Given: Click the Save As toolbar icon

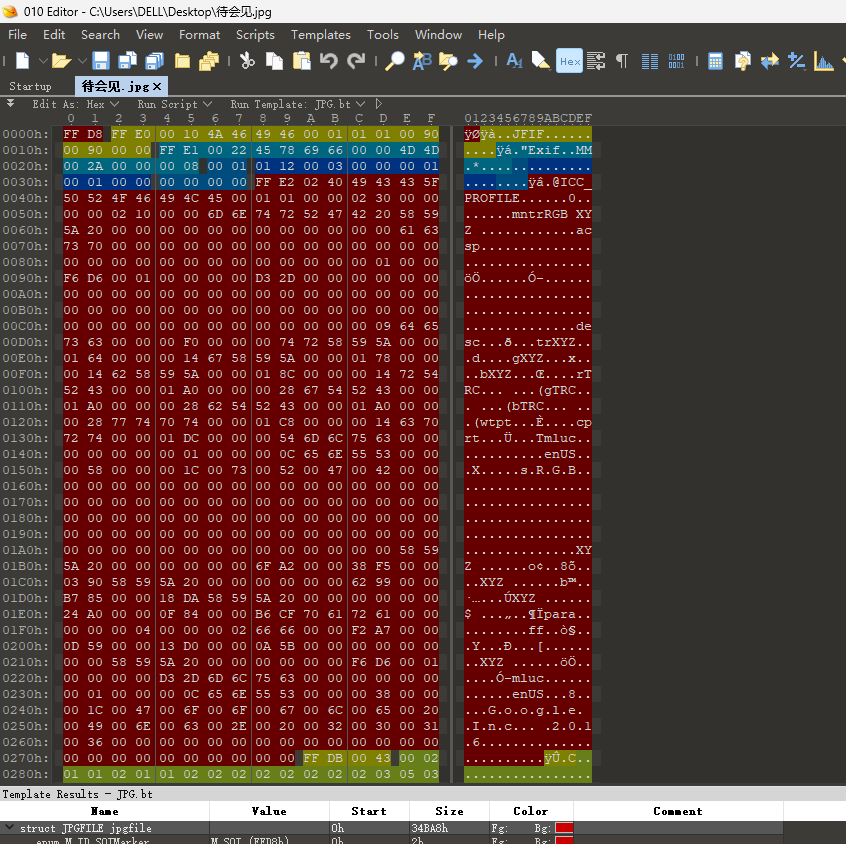Looking at the screenshot, I should point(127,61).
